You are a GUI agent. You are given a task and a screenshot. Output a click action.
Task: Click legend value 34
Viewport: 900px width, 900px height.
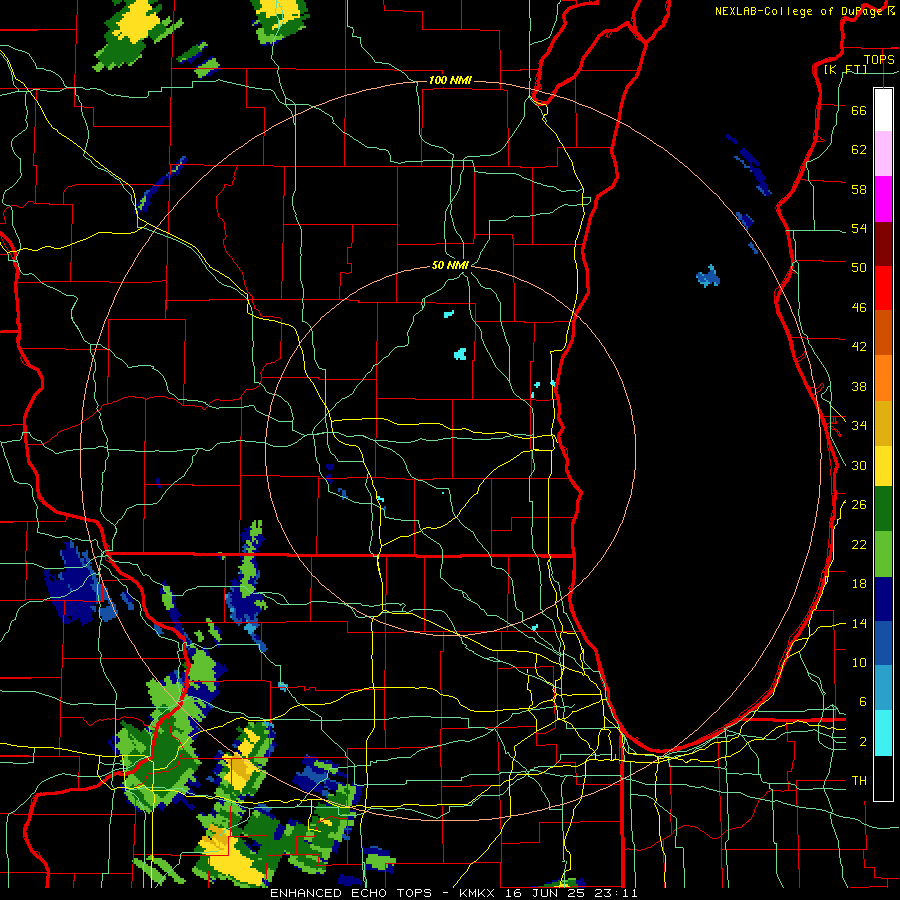(859, 426)
